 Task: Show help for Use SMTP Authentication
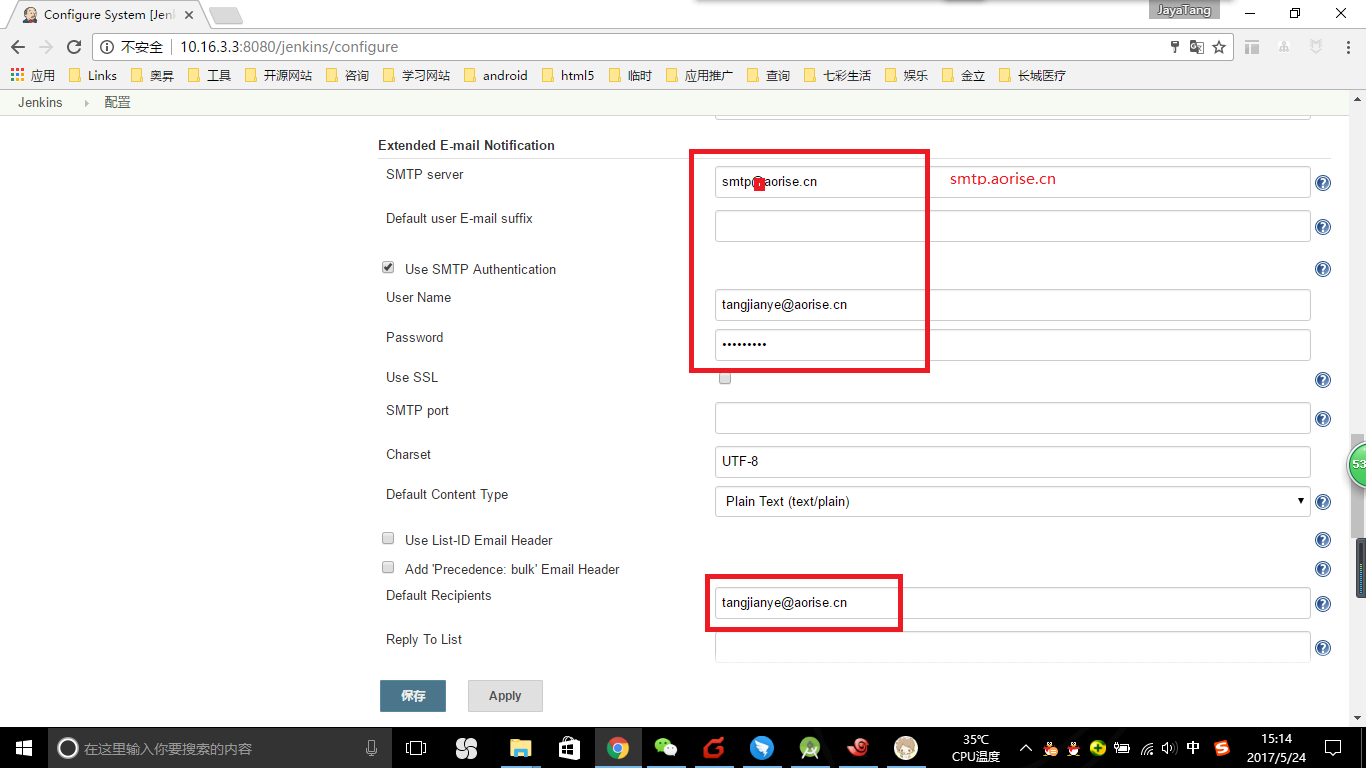[1323, 269]
